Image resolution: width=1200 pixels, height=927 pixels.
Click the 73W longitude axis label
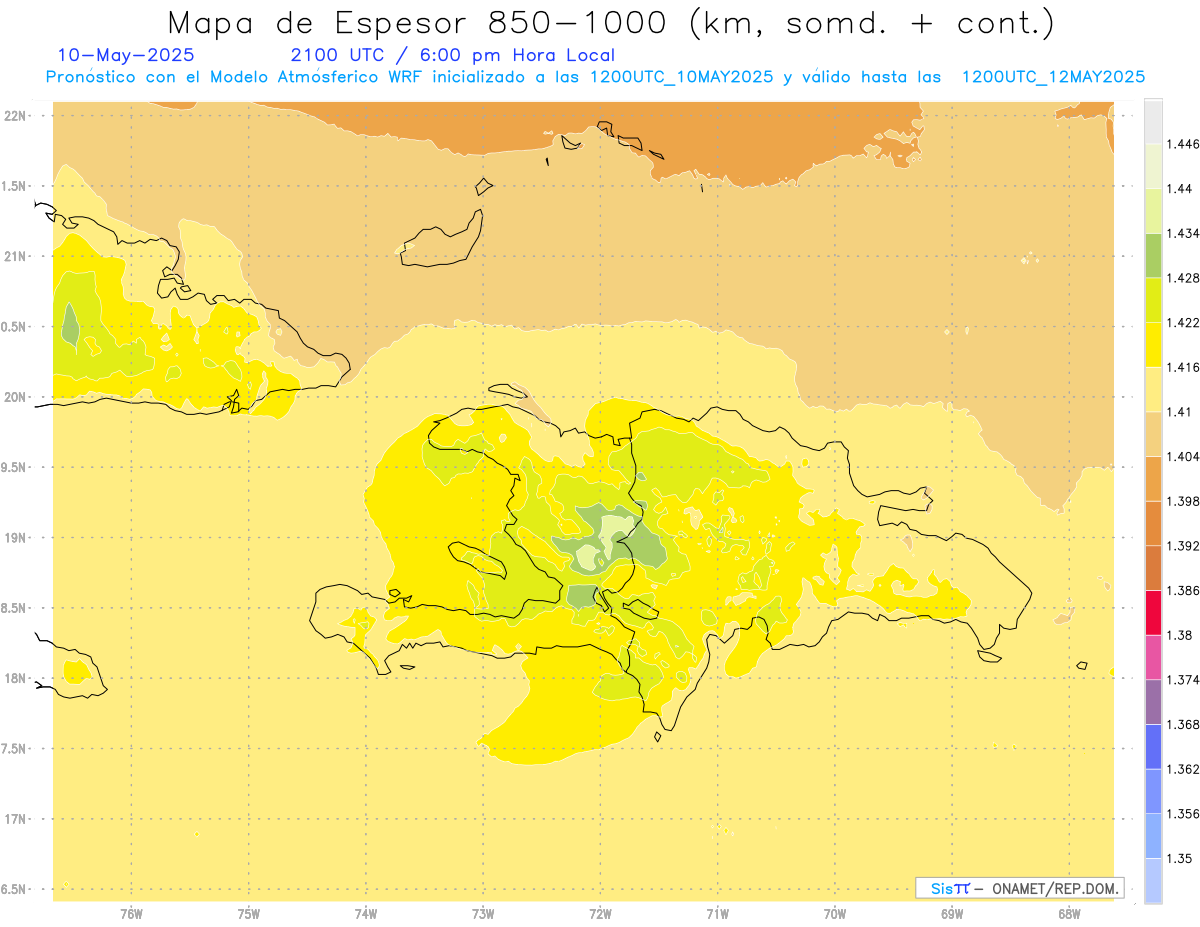coord(483,914)
